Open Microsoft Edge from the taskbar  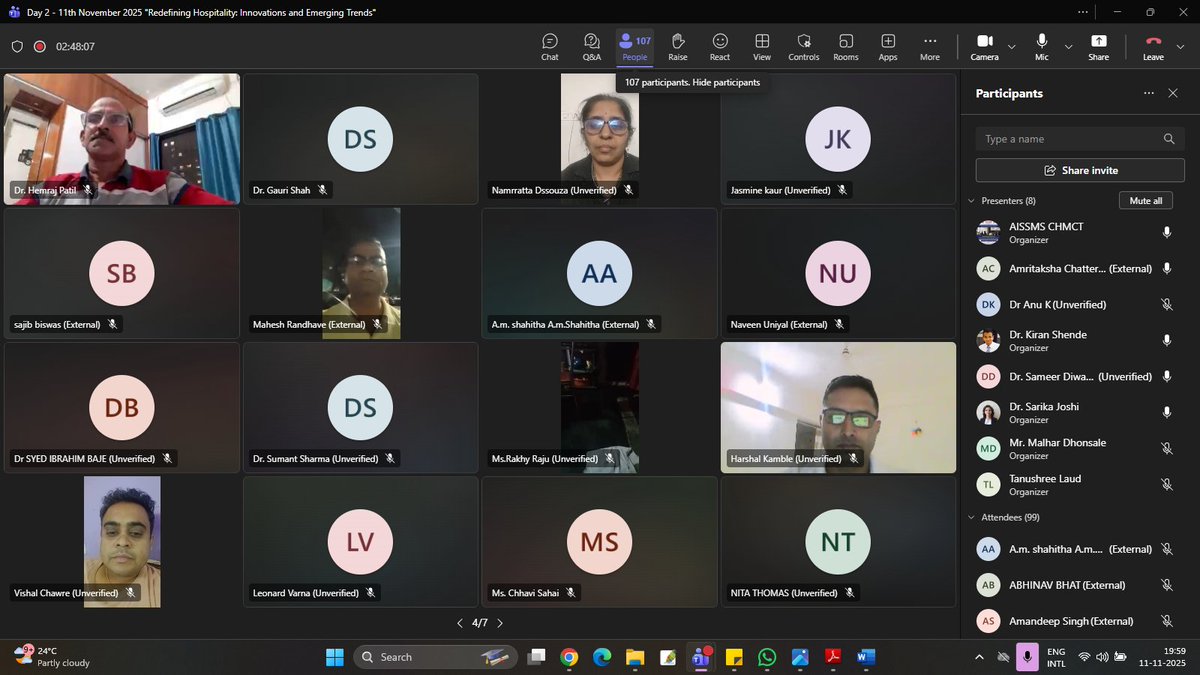coord(602,657)
